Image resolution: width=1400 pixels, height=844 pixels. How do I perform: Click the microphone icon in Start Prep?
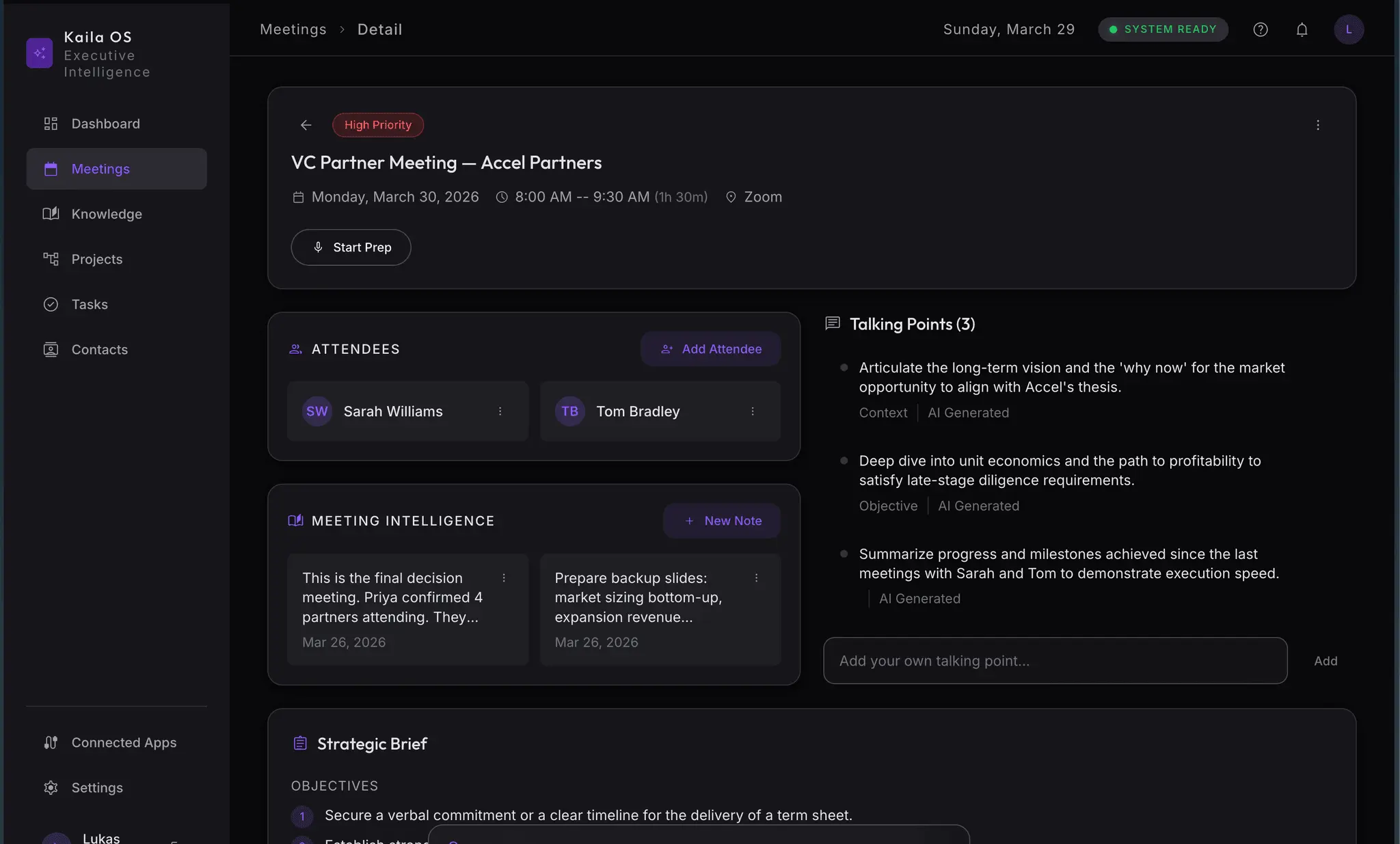[318, 247]
